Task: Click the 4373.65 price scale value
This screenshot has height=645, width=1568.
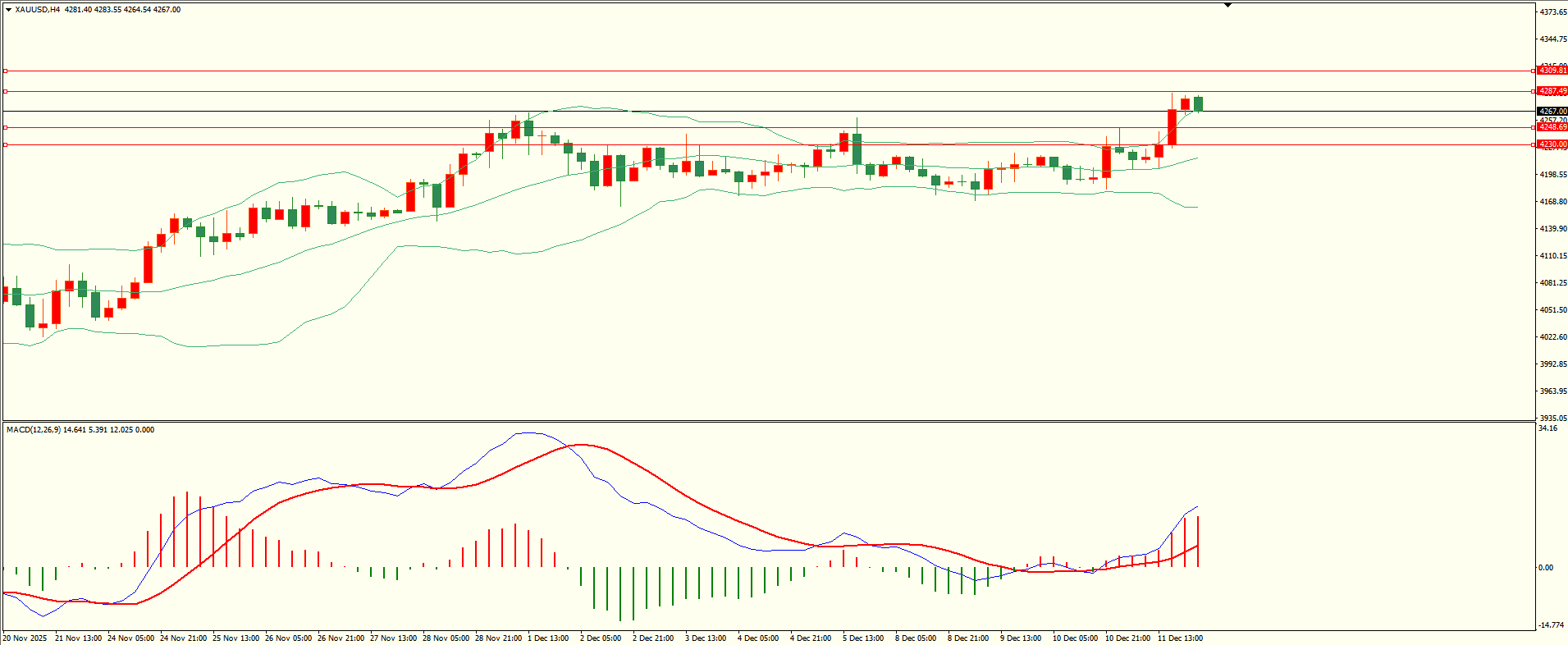Action: (x=1552, y=12)
